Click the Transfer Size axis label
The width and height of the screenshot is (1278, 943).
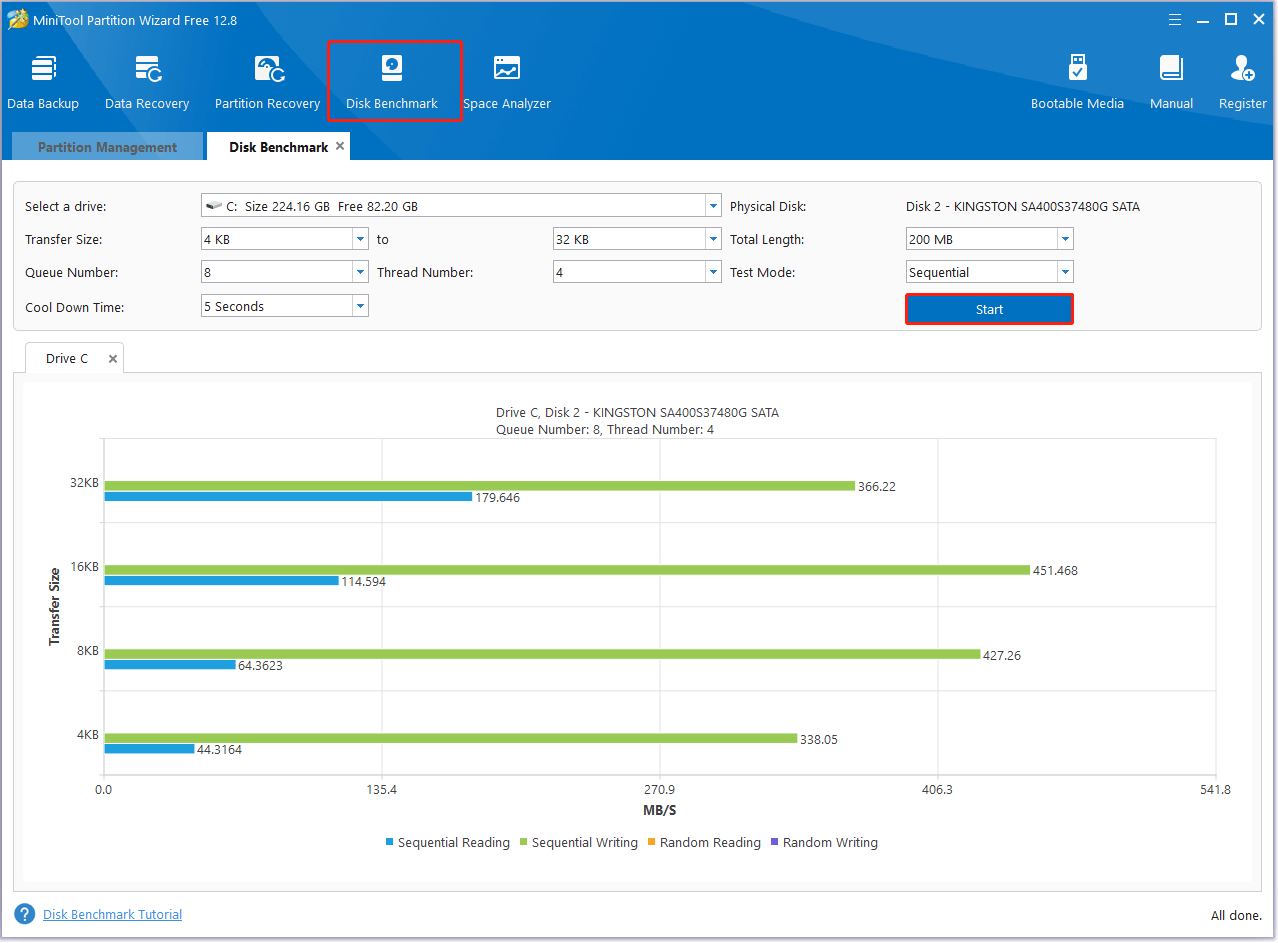(x=55, y=606)
